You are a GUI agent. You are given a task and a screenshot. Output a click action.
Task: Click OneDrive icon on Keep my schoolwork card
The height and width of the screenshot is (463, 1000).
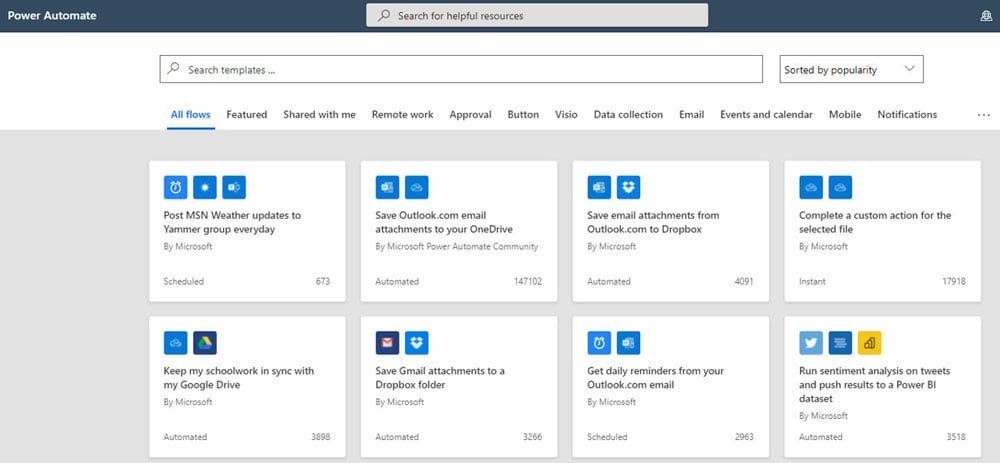[175, 343]
